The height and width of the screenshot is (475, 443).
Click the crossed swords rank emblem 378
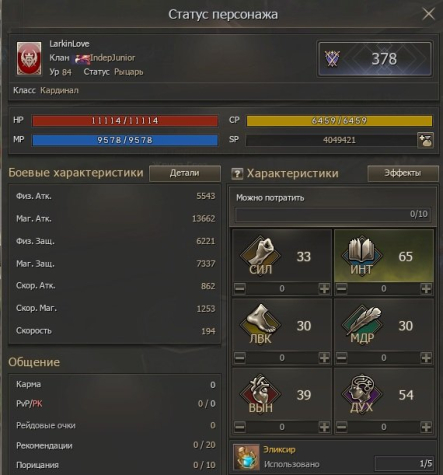coord(332,59)
